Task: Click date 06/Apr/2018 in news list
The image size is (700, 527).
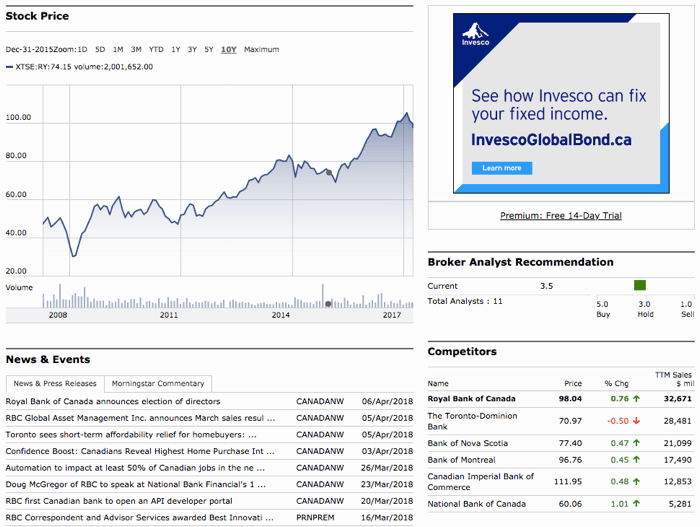Action: [x=387, y=401]
